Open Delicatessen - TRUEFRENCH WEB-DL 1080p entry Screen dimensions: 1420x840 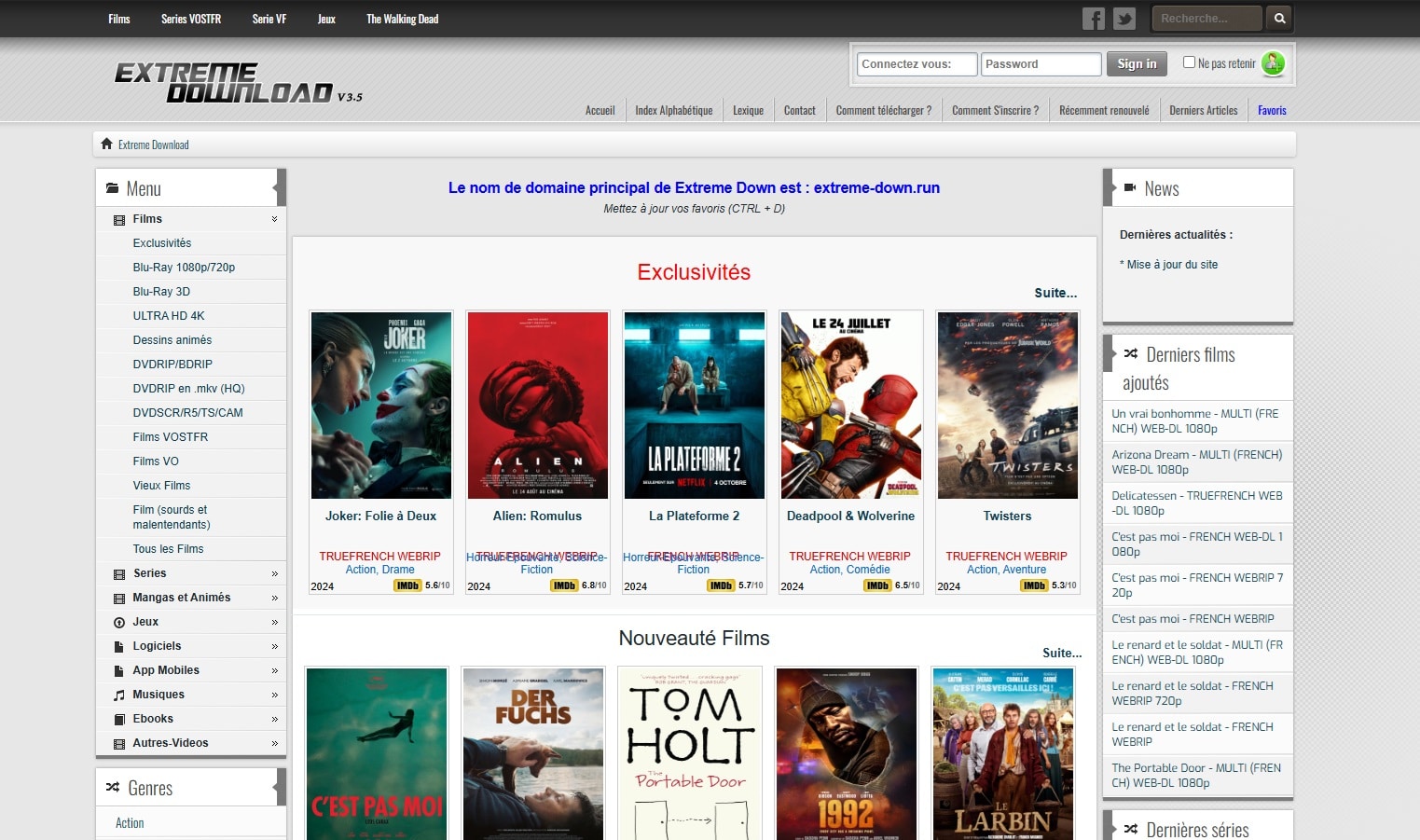[x=1197, y=503]
